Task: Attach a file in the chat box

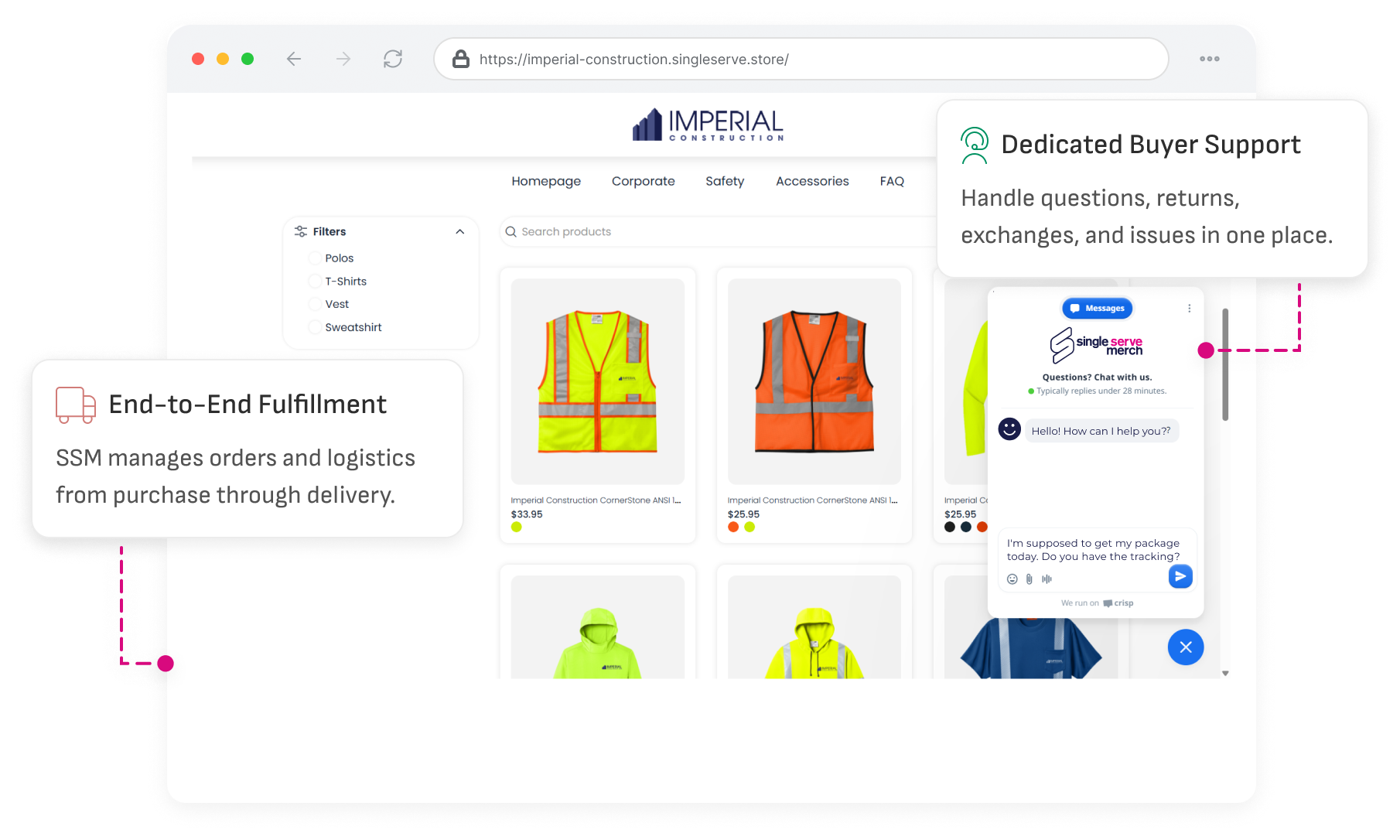Action: pos(1030,579)
